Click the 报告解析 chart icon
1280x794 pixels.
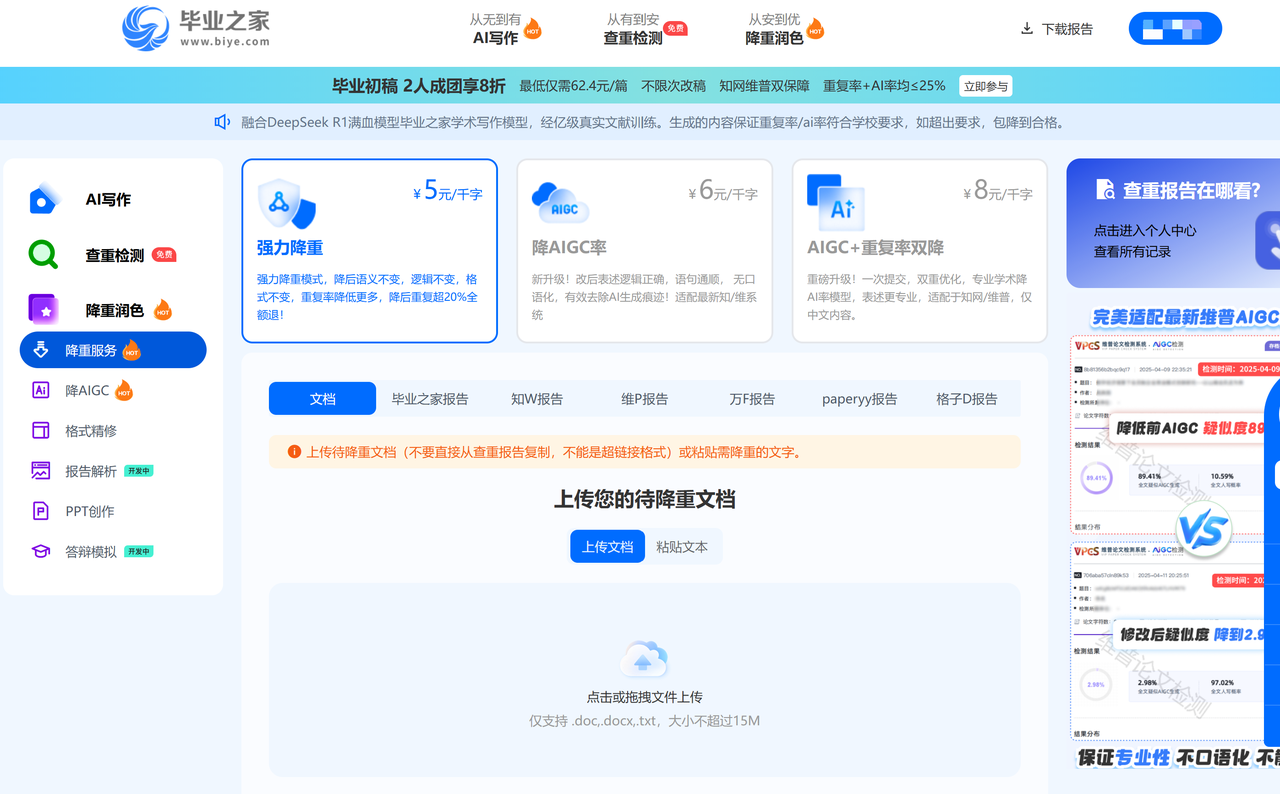point(41,471)
